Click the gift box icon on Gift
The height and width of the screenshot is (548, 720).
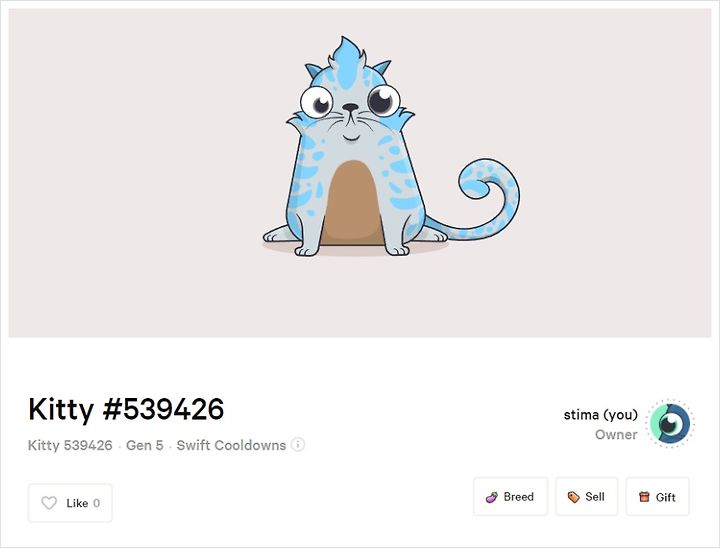(x=644, y=497)
